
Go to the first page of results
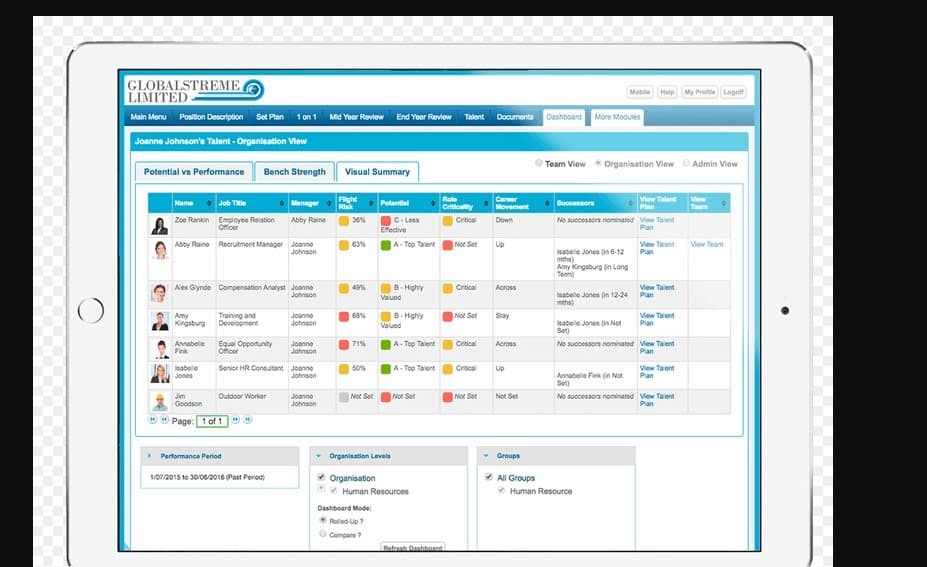coord(153,420)
